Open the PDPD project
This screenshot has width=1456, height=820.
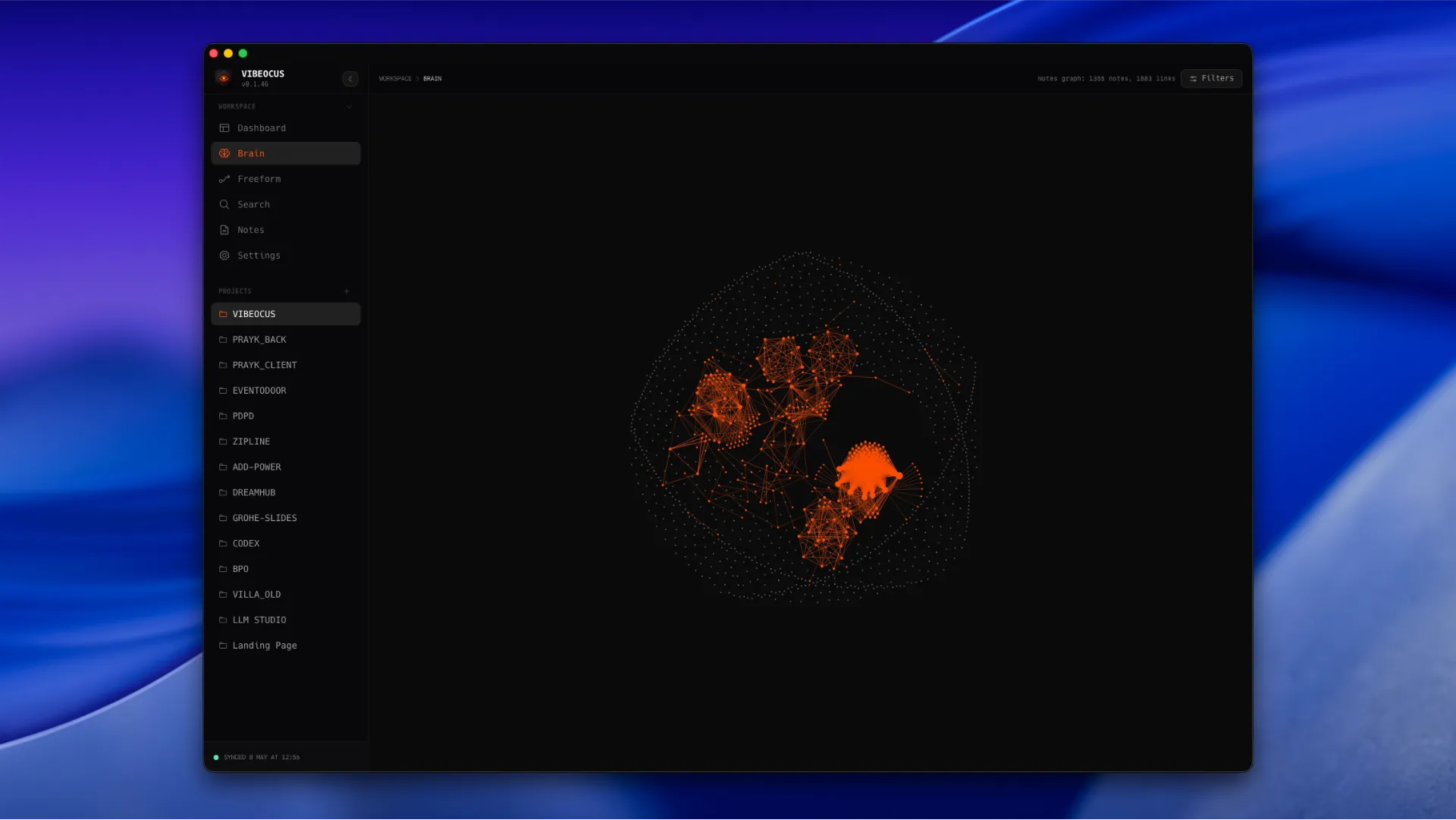(286, 416)
